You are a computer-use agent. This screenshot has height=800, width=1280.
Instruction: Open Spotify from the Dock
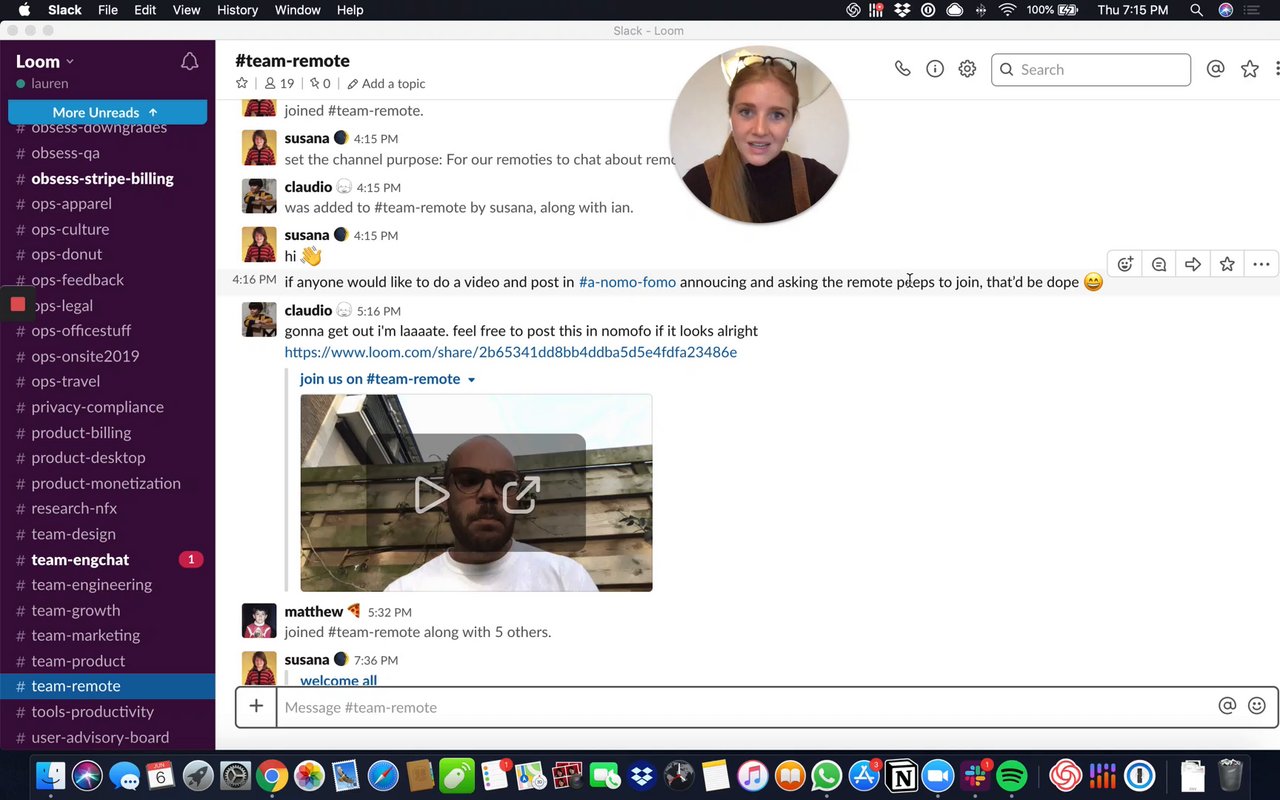pyautogui.click(x=1012, y=776)
